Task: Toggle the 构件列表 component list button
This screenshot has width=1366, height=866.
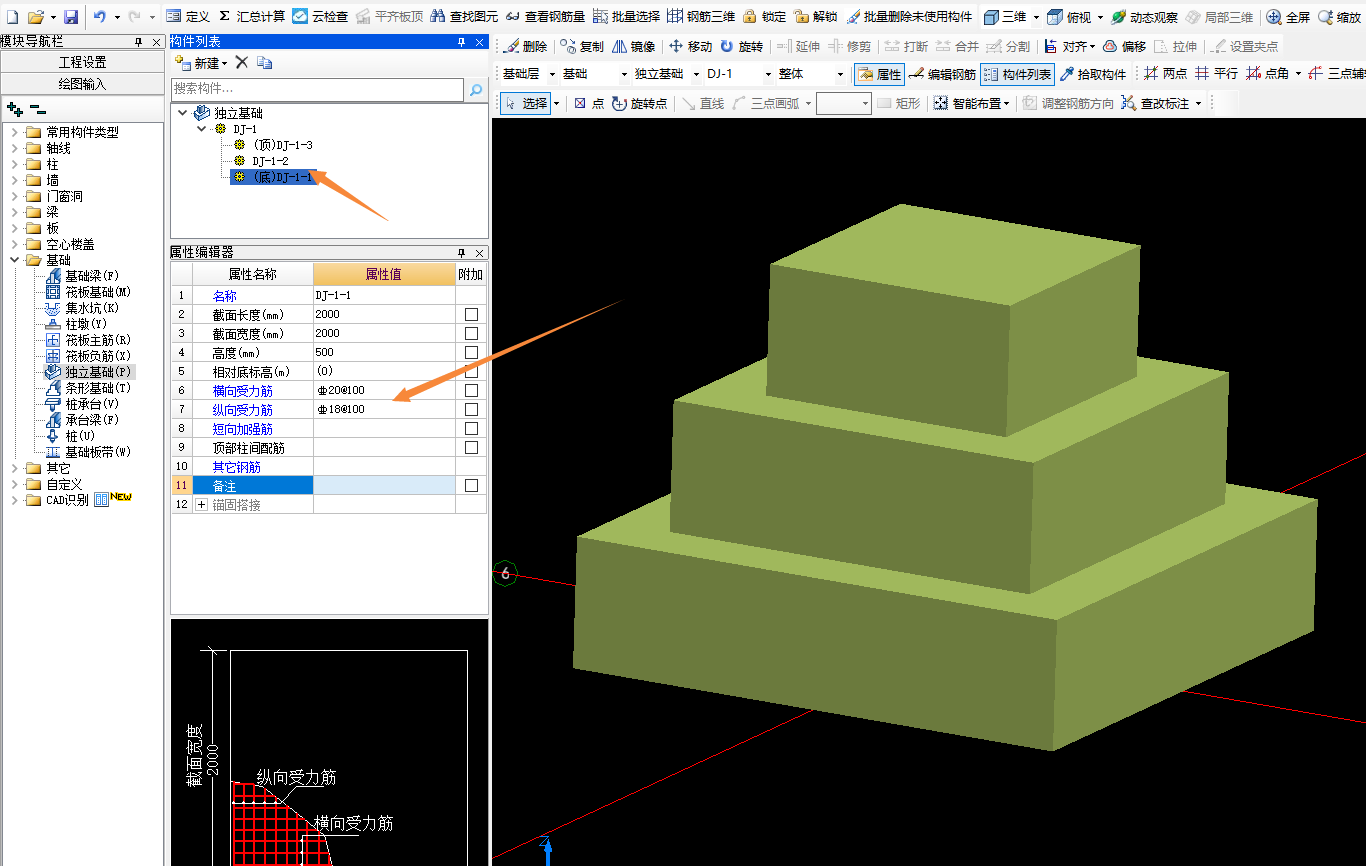Action: 1017,74
